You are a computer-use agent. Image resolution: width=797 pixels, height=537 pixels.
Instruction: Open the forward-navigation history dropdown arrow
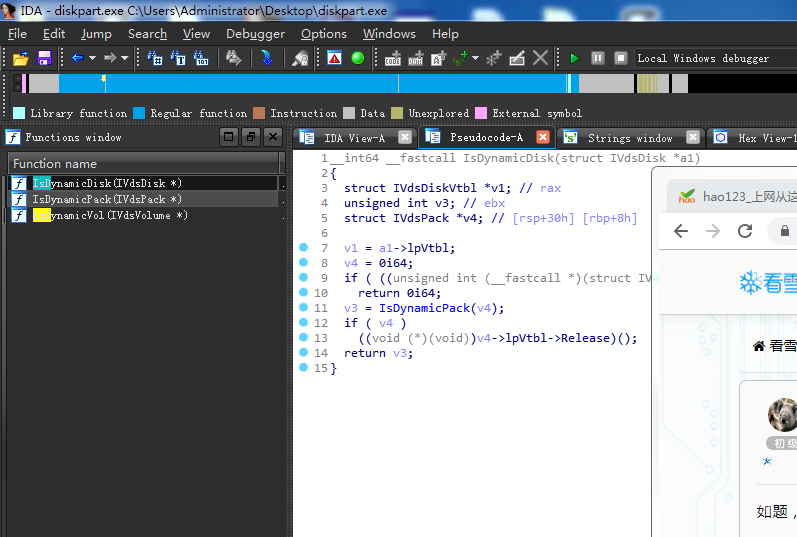click(125, 58)
